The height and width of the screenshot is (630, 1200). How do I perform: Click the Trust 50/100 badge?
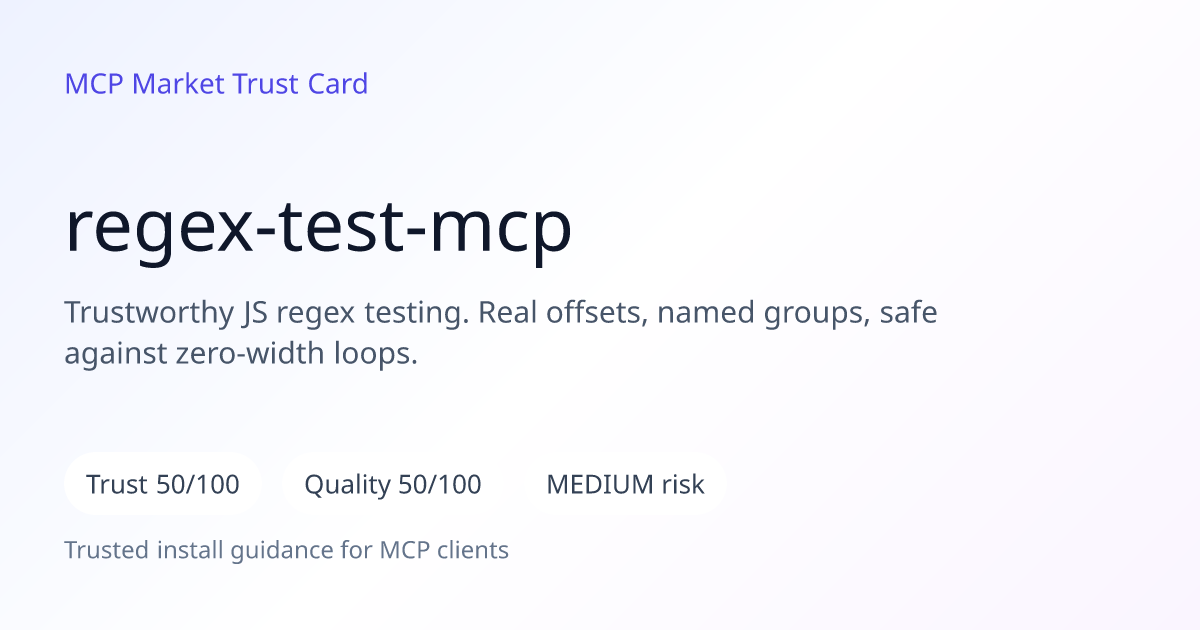[163, 485]
